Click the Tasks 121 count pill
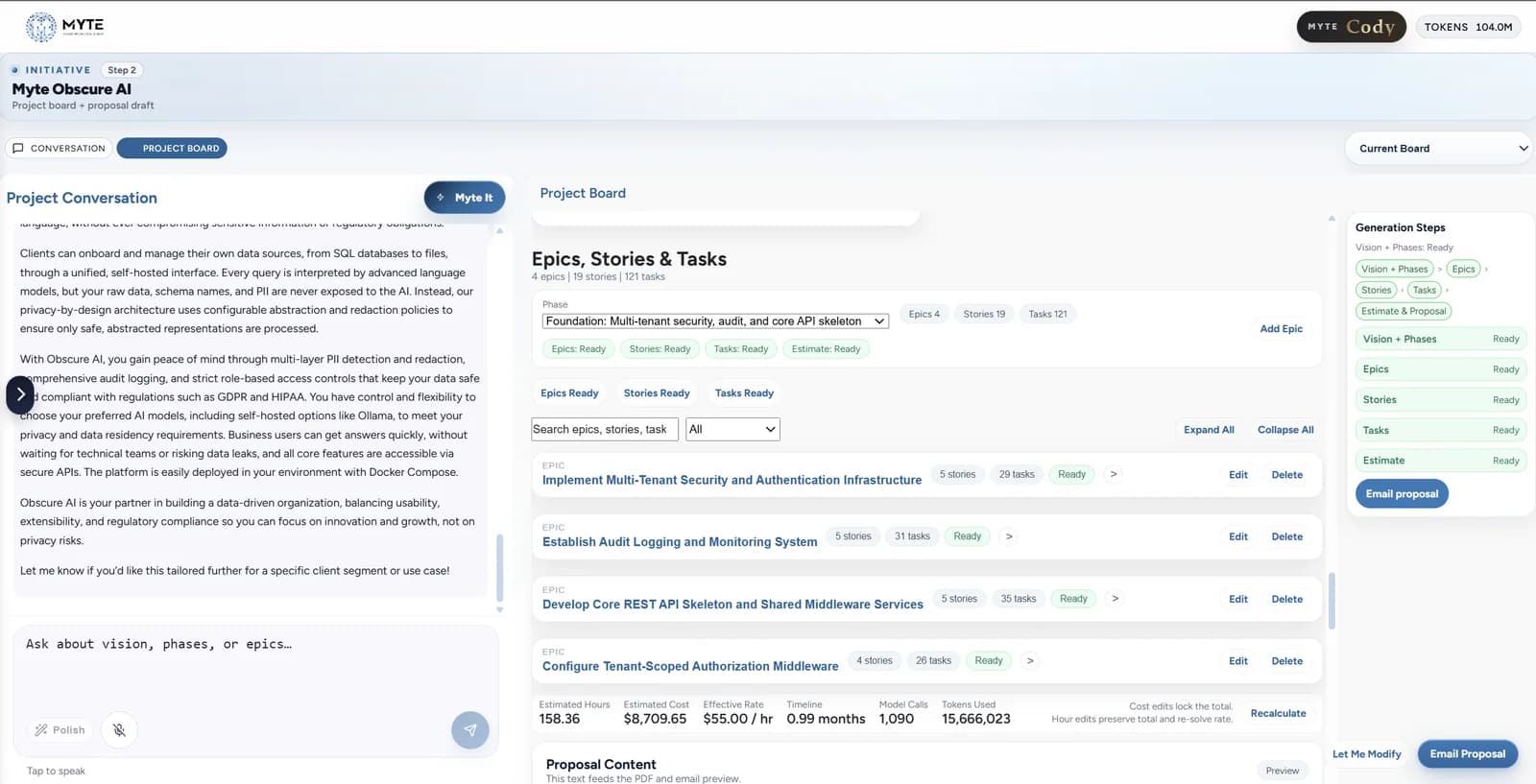This screenshot has height=784, width=1536. tap(1047, 314)
